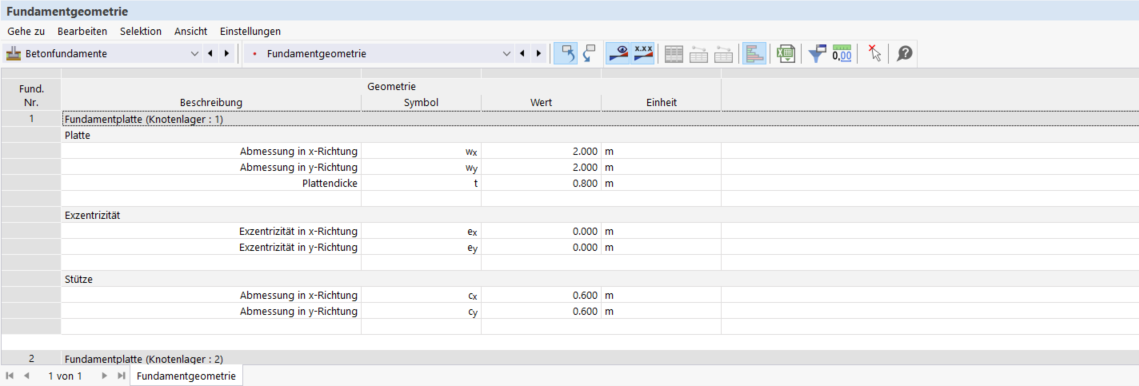Click the Stütze section heading
1139x386 pixels.
coord(78,279)
